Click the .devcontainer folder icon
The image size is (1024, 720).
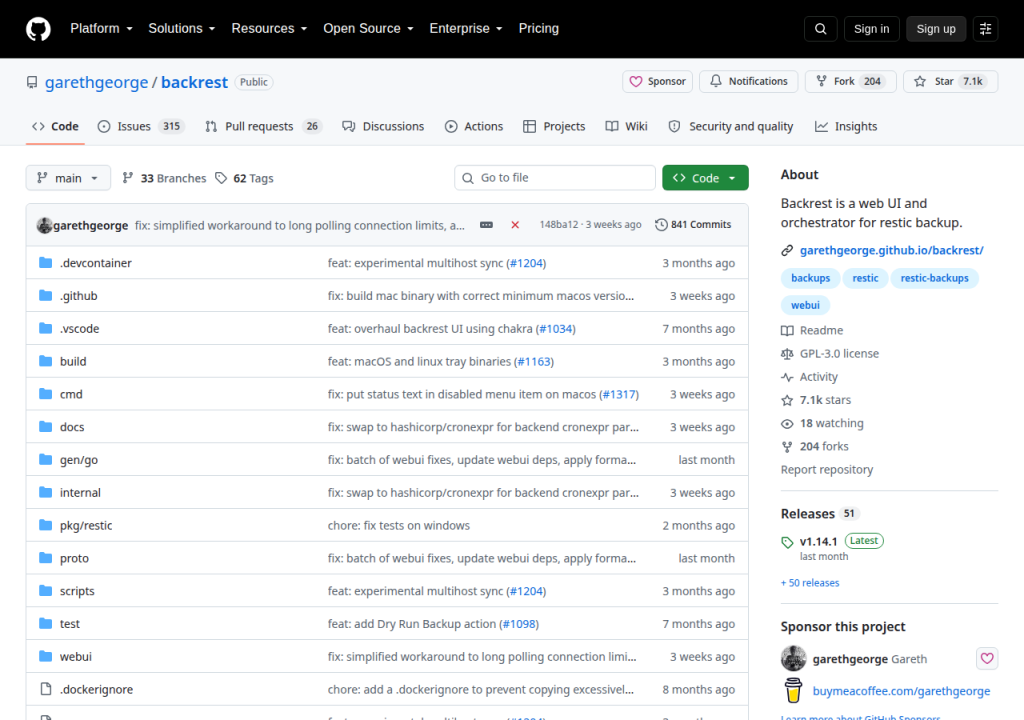pos(45,263)
